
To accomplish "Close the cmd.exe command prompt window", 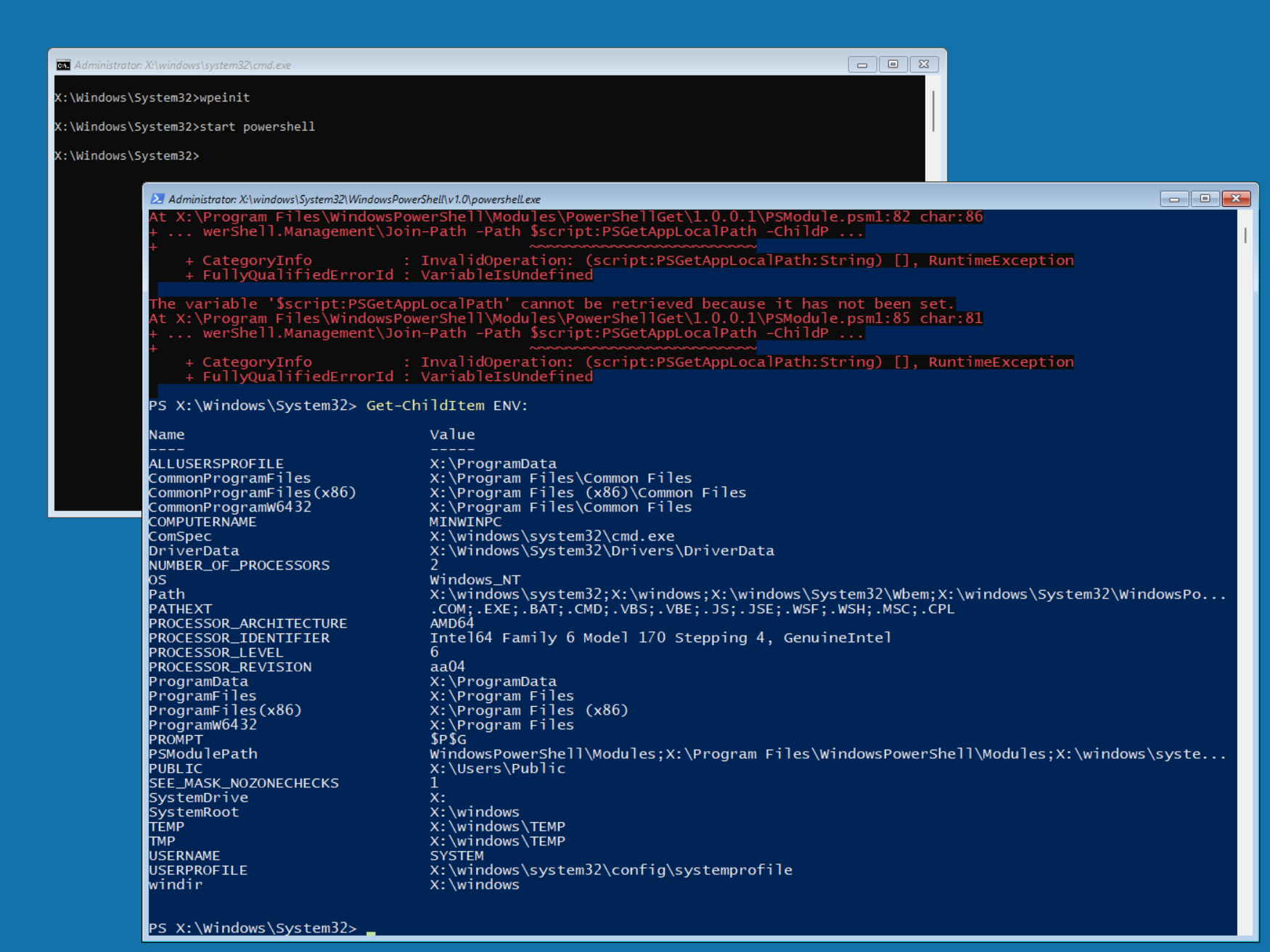I will [924, 65].
